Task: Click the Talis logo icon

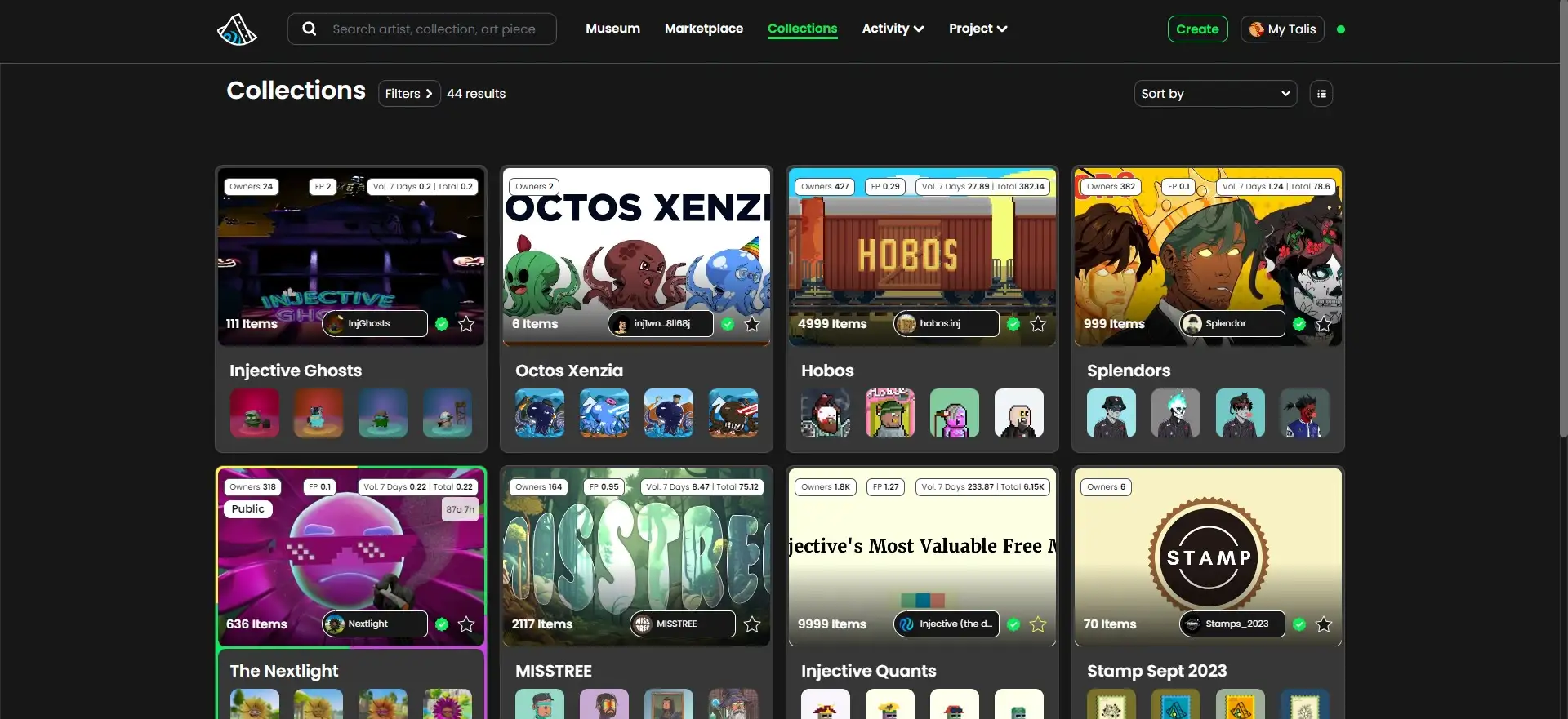Action: click(237, 29)
